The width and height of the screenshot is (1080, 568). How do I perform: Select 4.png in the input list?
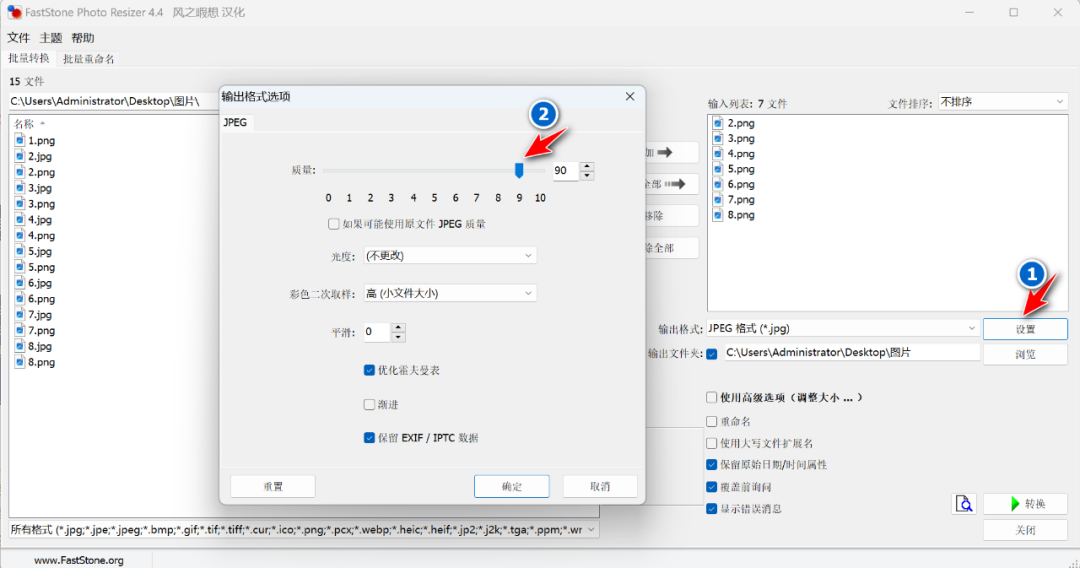(x=734, y=154)
